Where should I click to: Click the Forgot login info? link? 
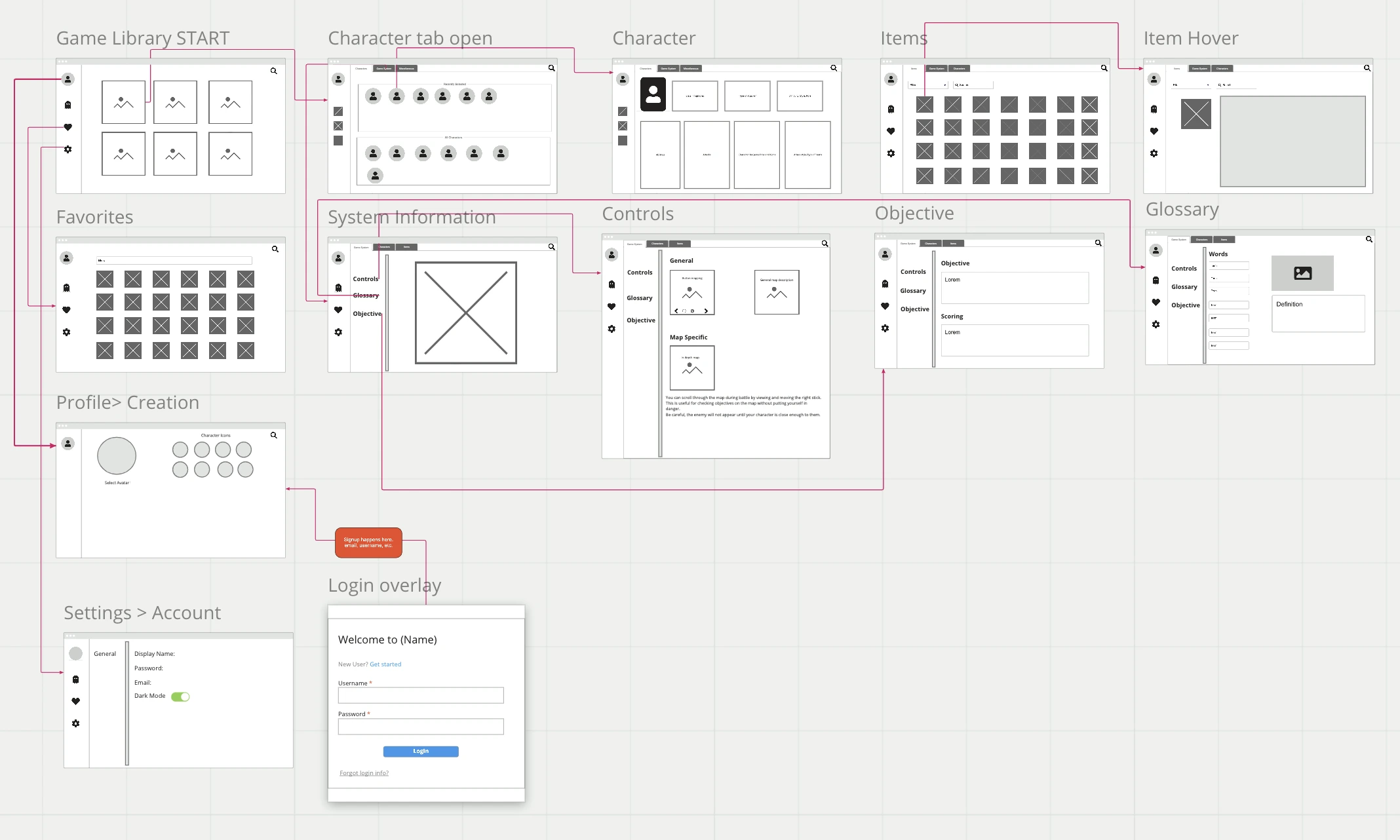click(x=364, y=773)
